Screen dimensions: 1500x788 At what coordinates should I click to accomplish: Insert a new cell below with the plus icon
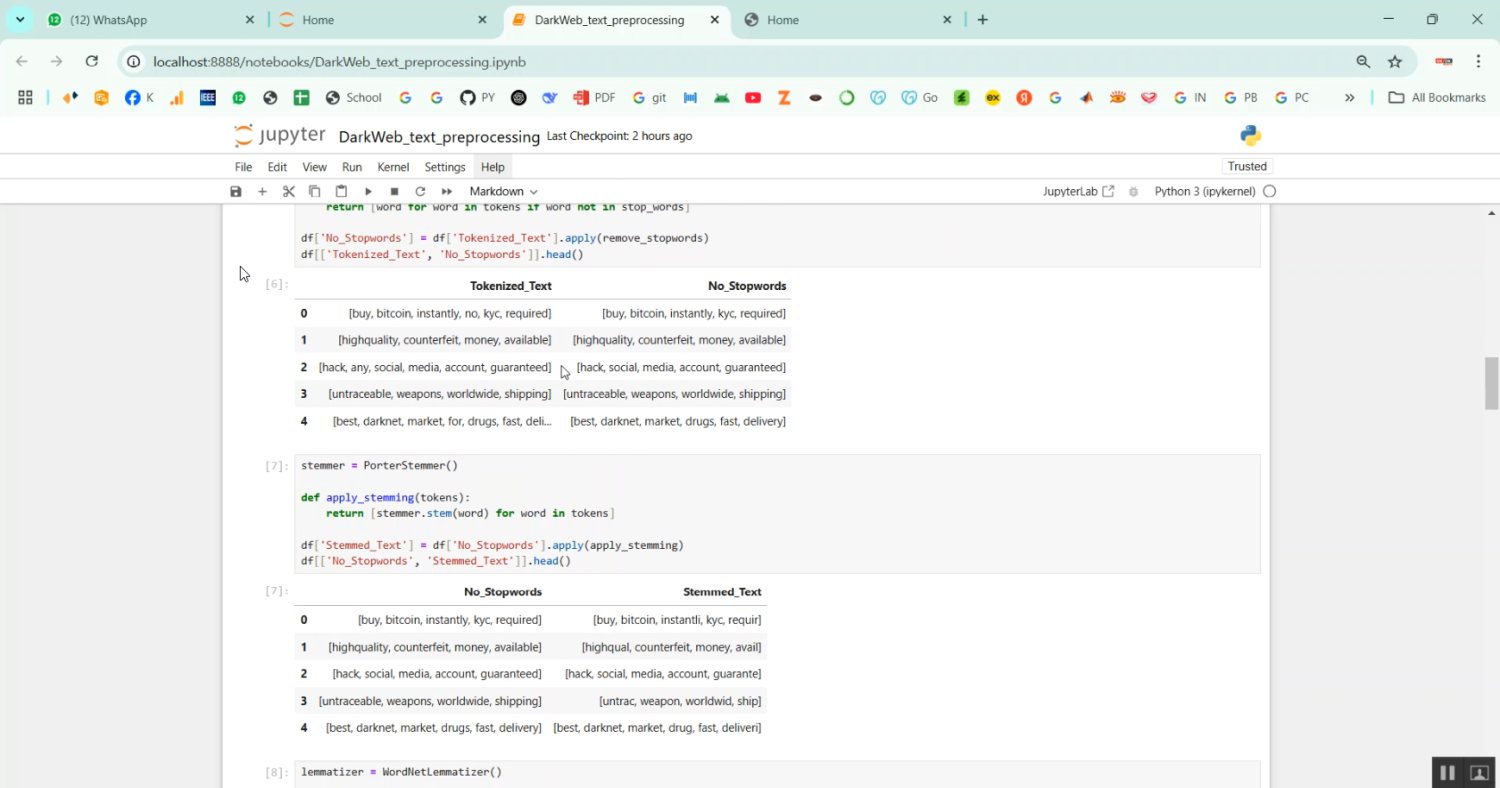262,191
